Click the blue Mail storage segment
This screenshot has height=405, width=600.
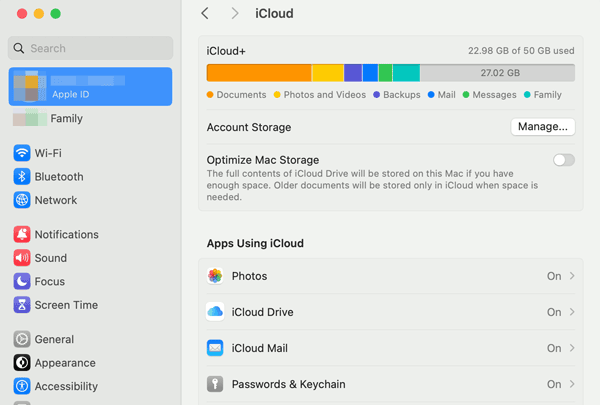[370, 73]
